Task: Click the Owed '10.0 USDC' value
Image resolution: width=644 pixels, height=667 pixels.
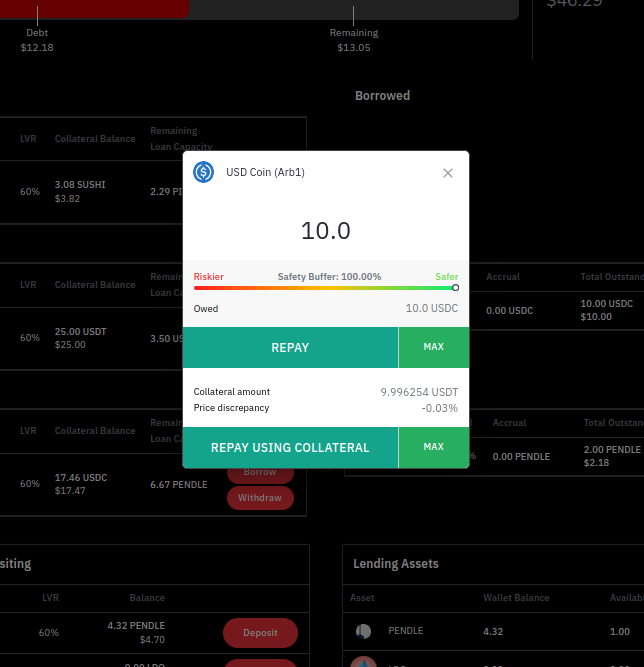Action: point(432,308)
